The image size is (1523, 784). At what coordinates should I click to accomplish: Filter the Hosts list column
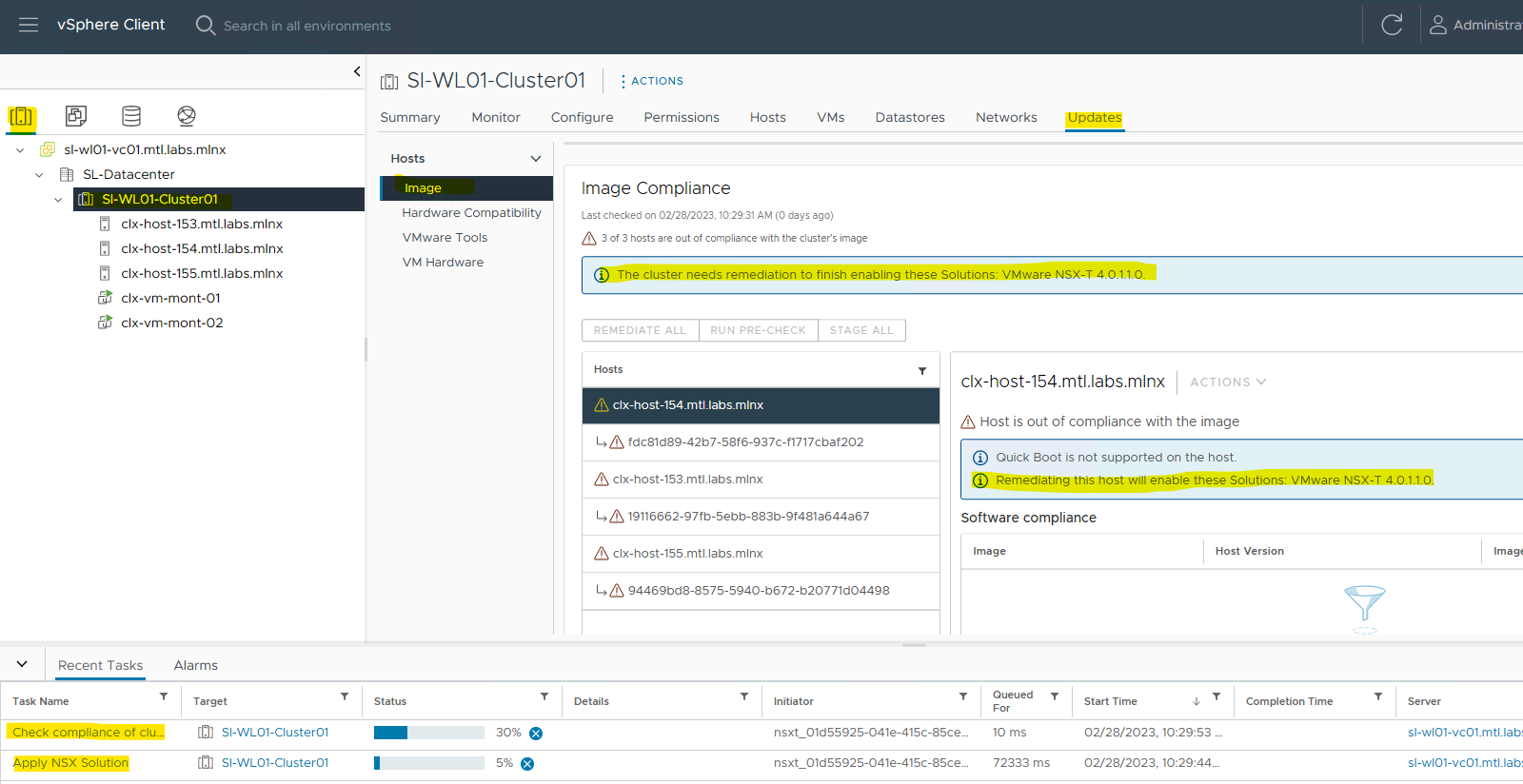(922, 370)
